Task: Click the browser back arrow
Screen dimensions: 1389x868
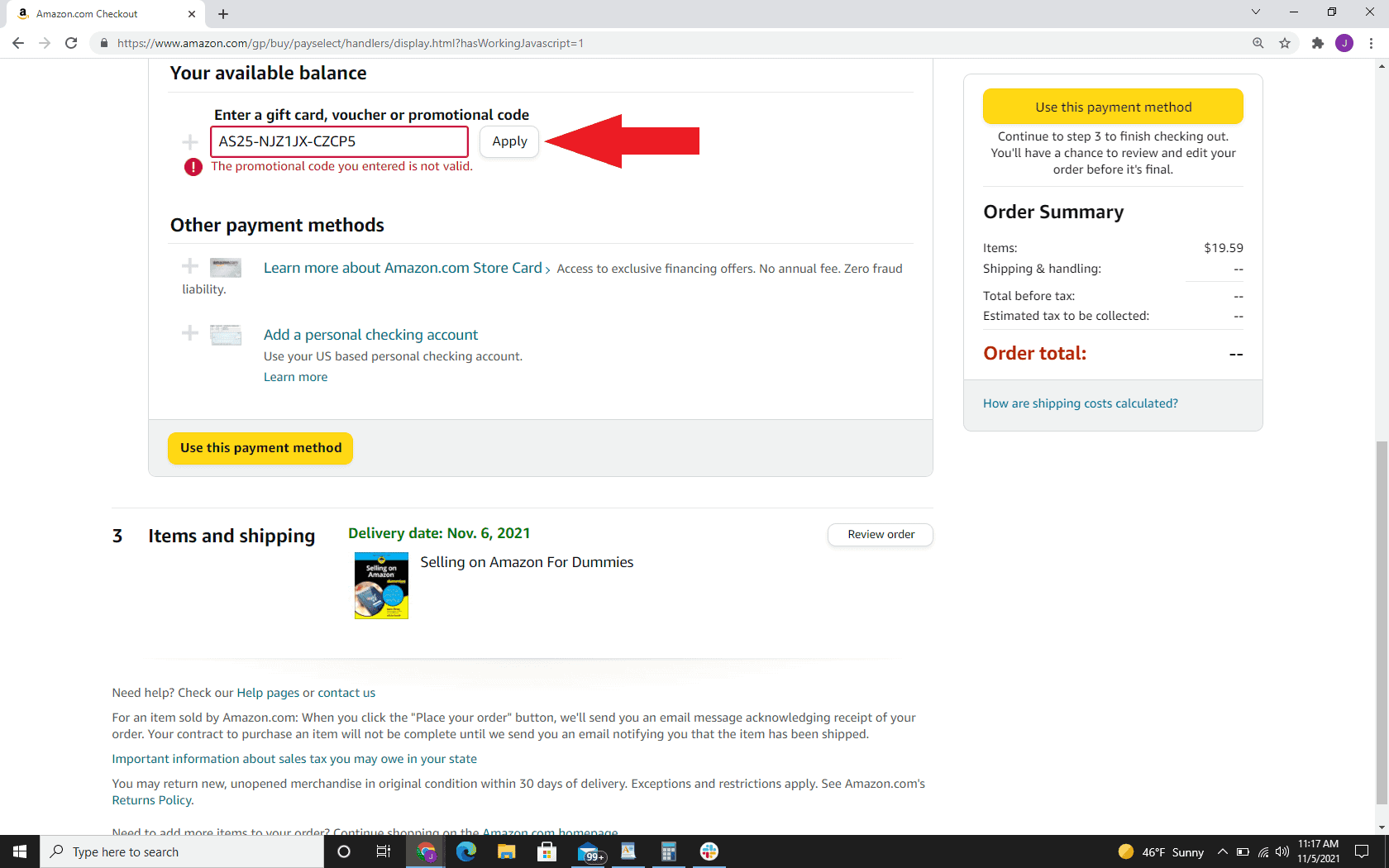Action: (18, 43)
